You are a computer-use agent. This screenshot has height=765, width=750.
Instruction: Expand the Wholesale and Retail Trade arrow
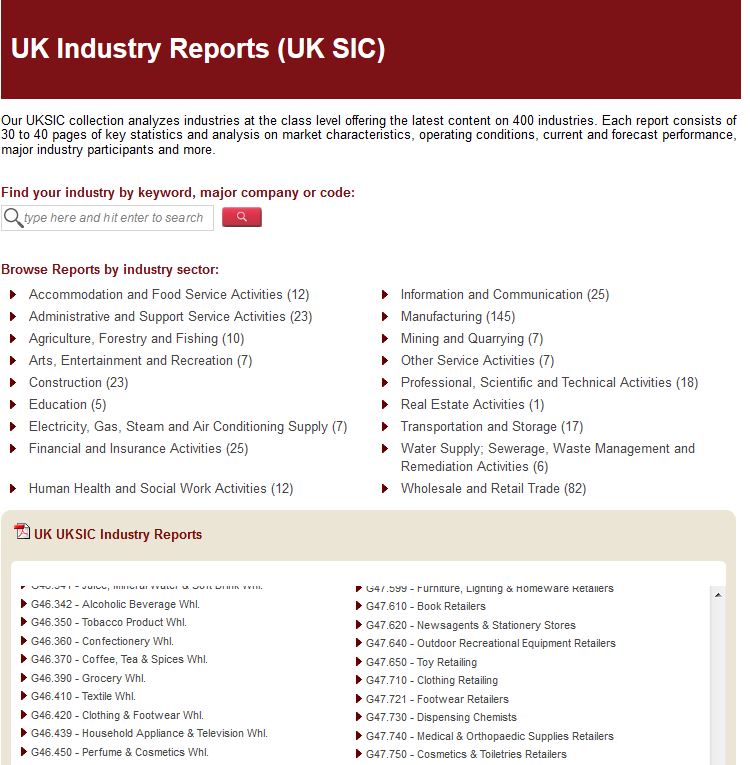(385, 488)
